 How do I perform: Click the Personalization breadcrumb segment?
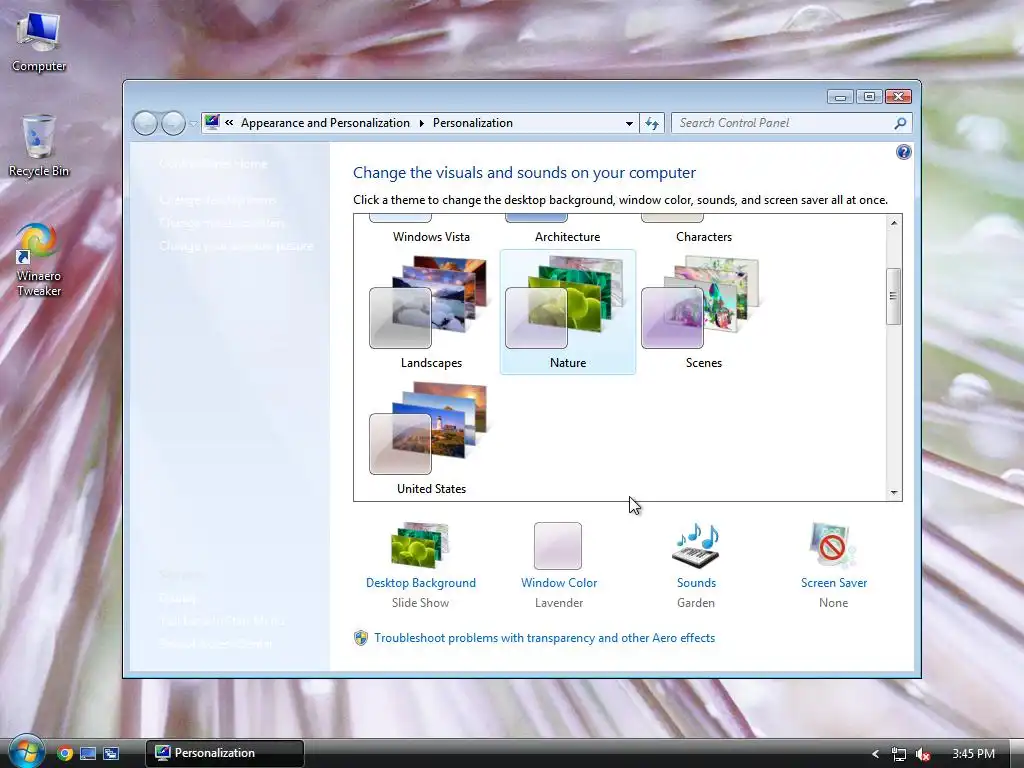click(x=473, y=123)
